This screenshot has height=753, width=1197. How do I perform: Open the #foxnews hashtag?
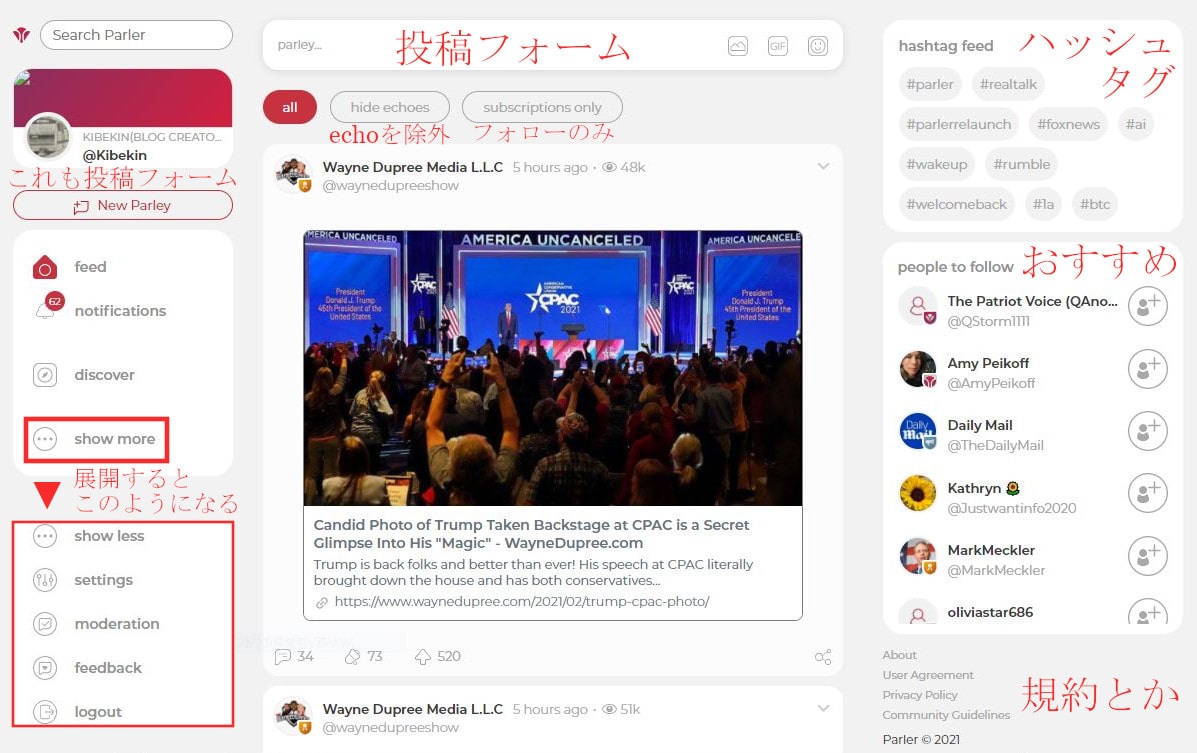[1069, 124]
